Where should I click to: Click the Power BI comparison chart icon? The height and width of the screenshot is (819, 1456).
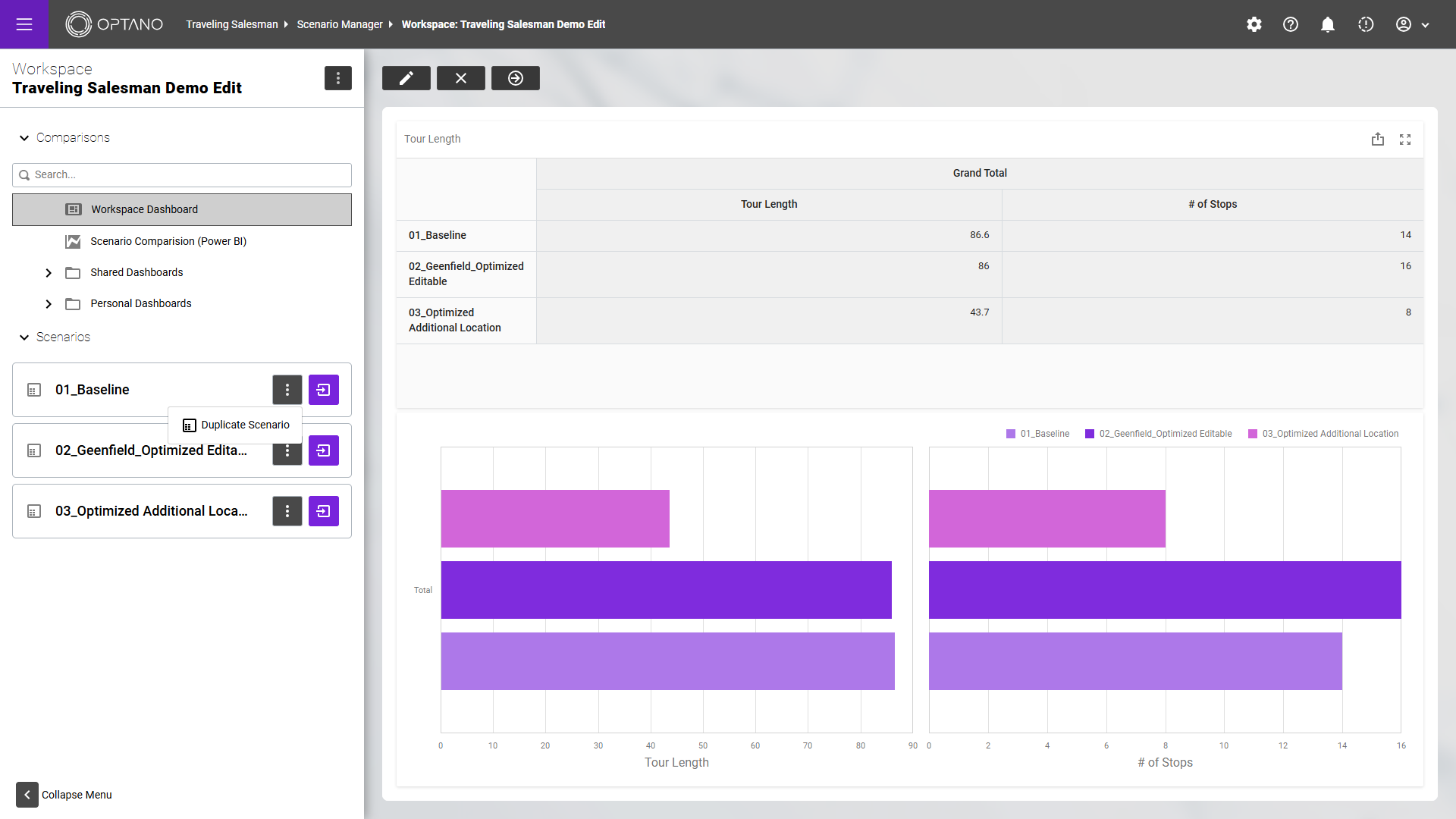coord(73,241)
